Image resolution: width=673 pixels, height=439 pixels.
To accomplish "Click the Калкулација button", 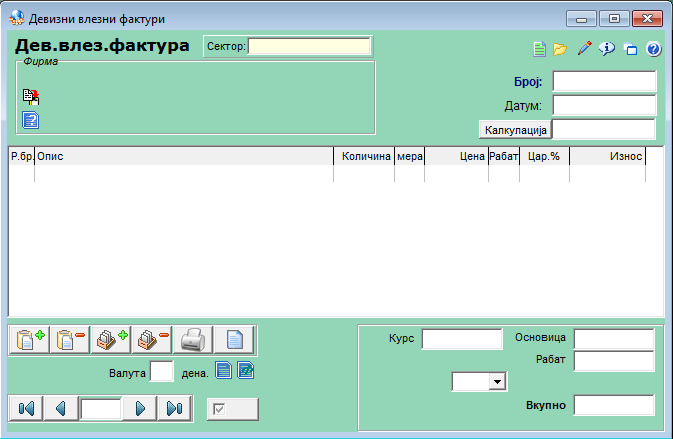I will coord(515,130).
